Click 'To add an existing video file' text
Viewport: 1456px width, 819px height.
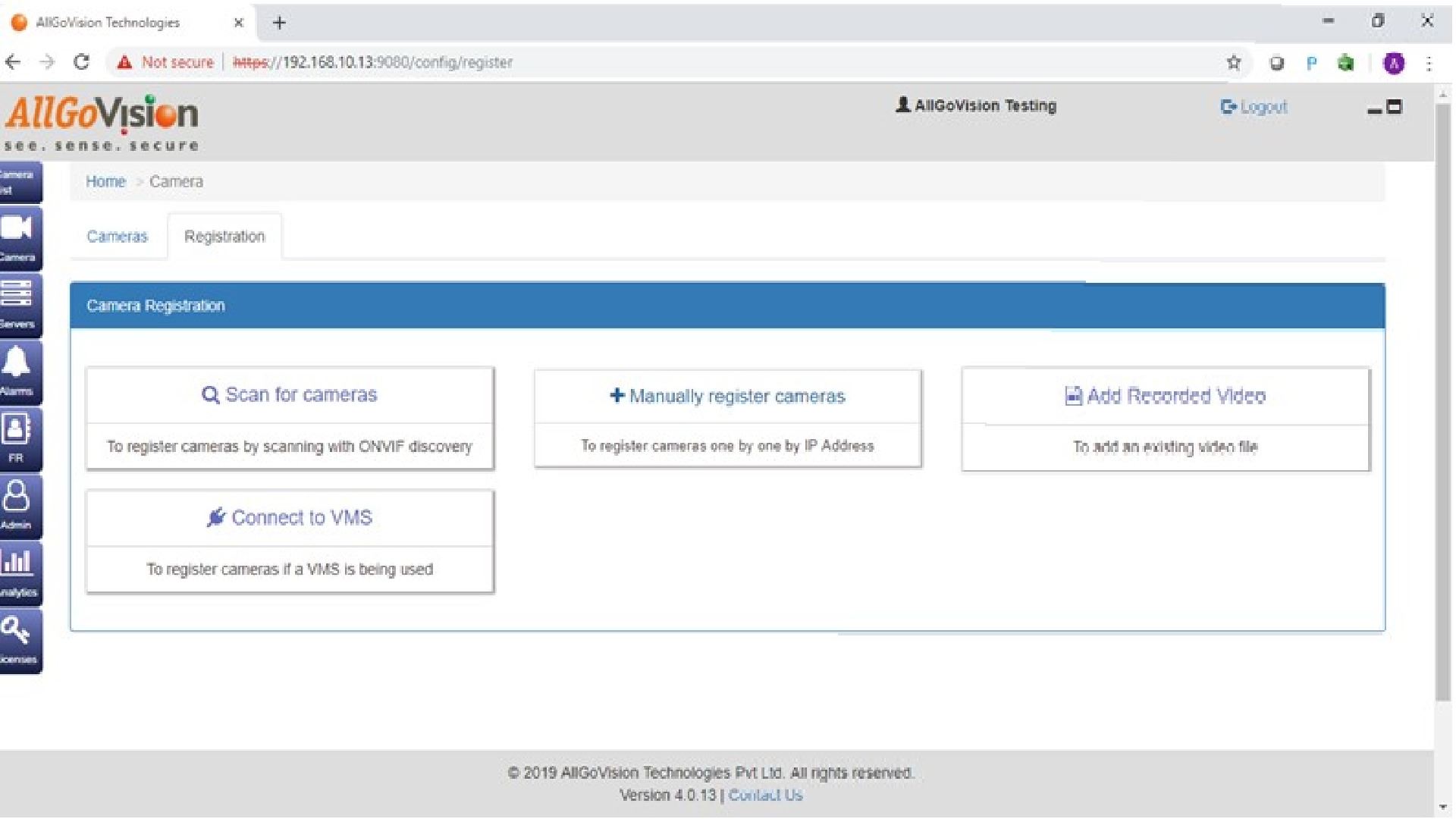[x=1165, y=447]
